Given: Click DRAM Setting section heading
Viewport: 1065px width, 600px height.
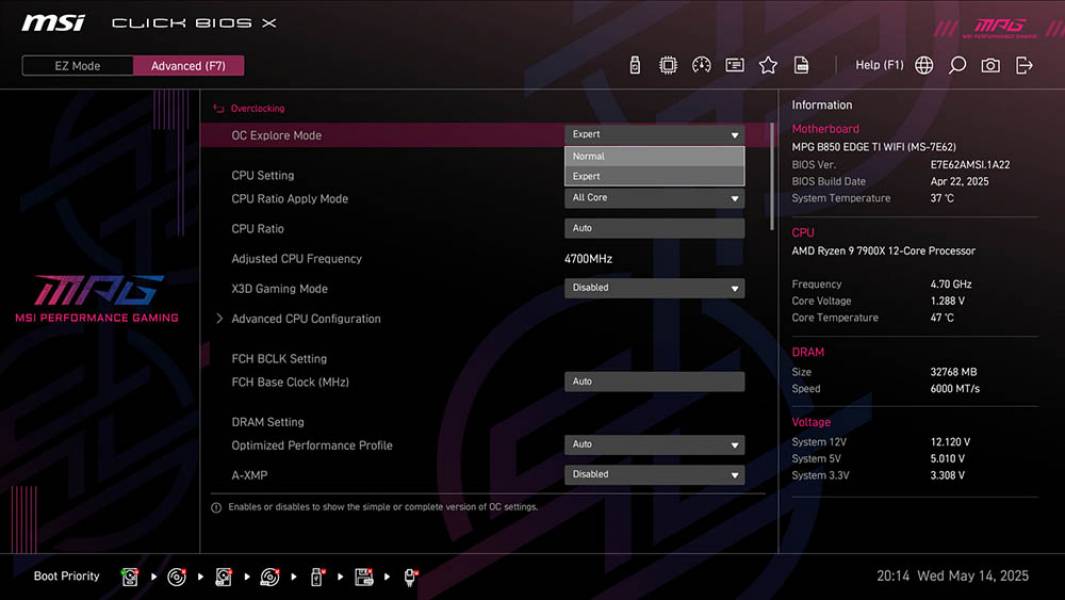Looking at the screenshot, I should 268,422.
